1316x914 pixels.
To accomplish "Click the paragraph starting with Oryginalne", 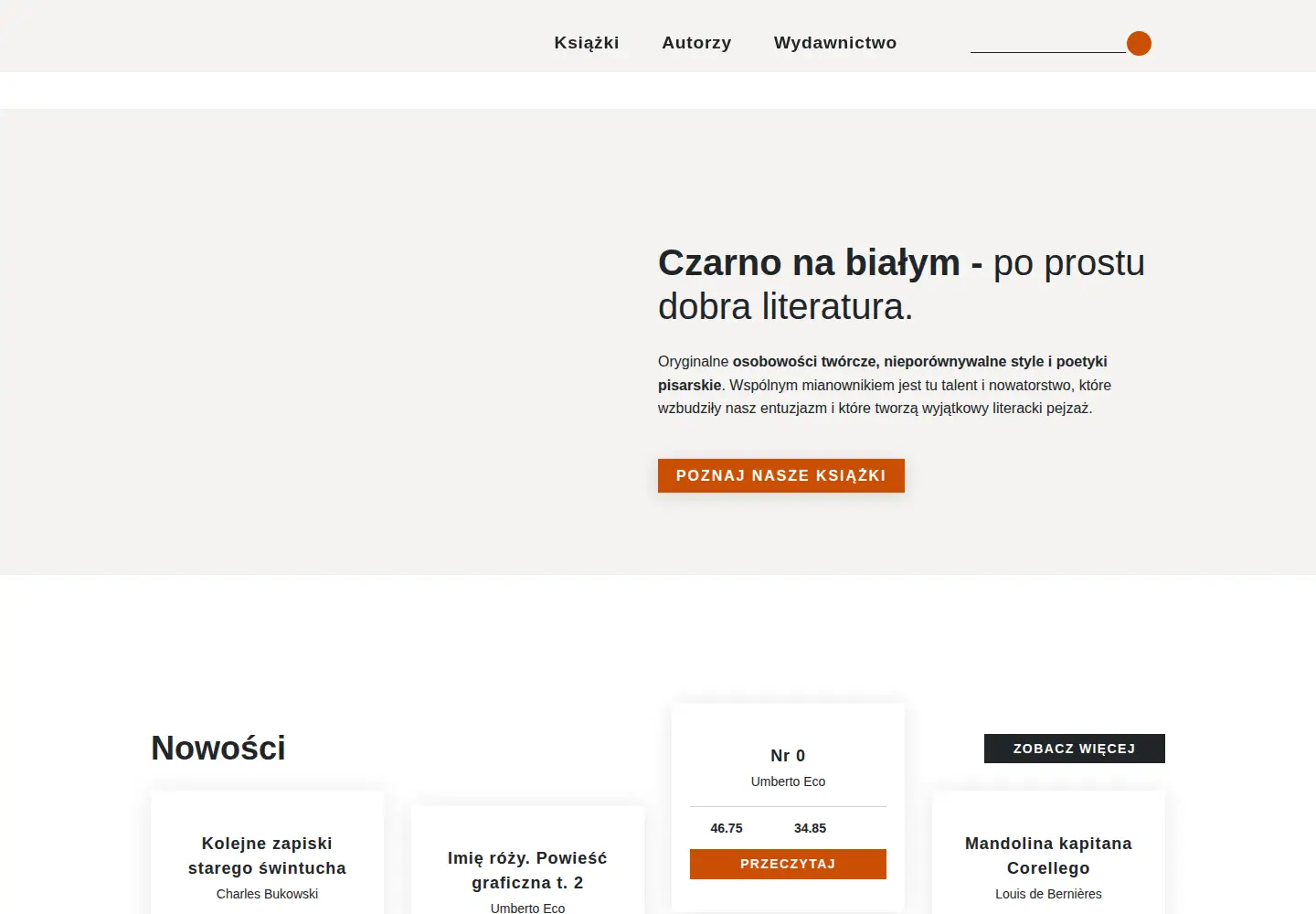I will (886, 385).
